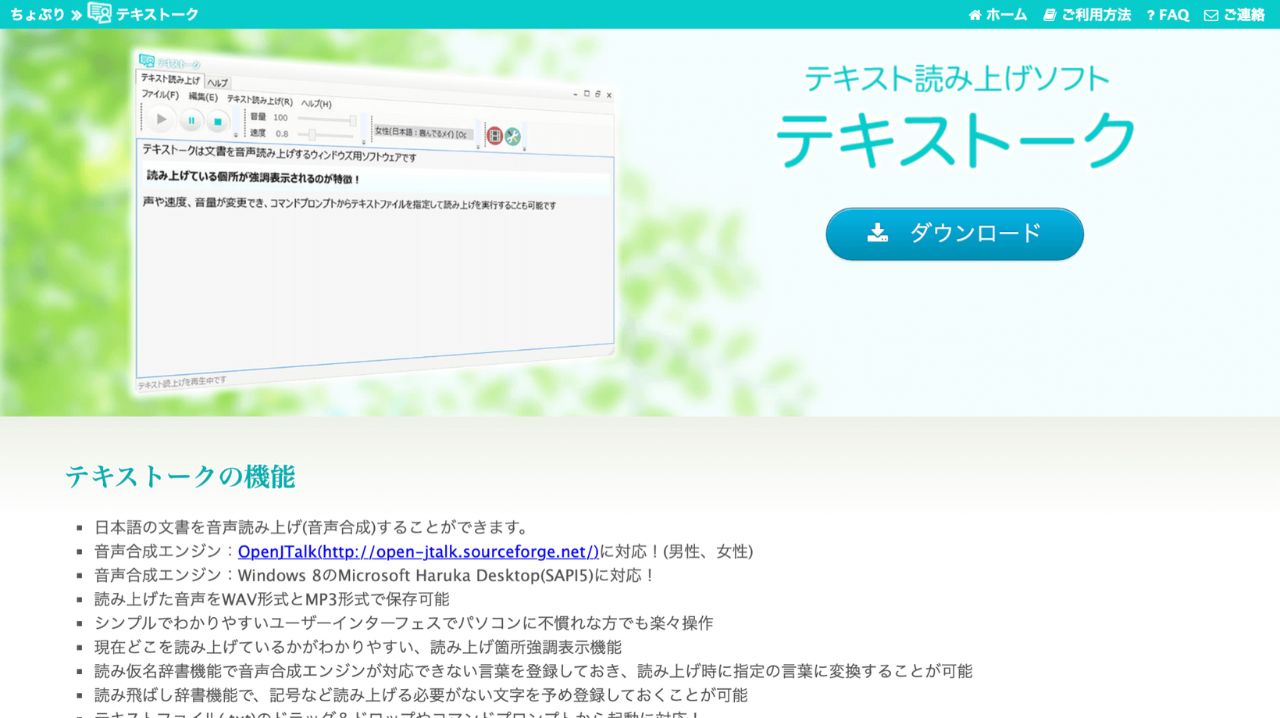Click the WAV形式とMP3形式で保存可能 feature line

click(272, 599)
